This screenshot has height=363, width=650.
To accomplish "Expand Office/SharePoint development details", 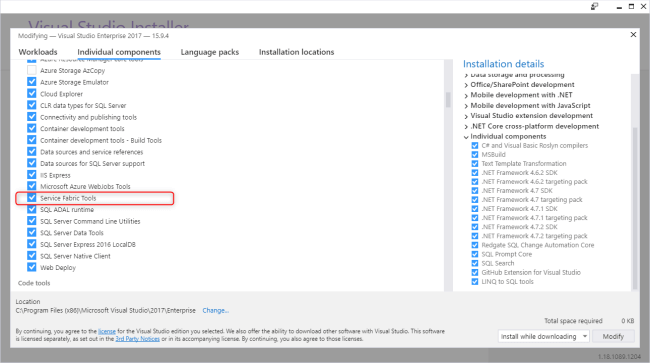I will point(466,85).
